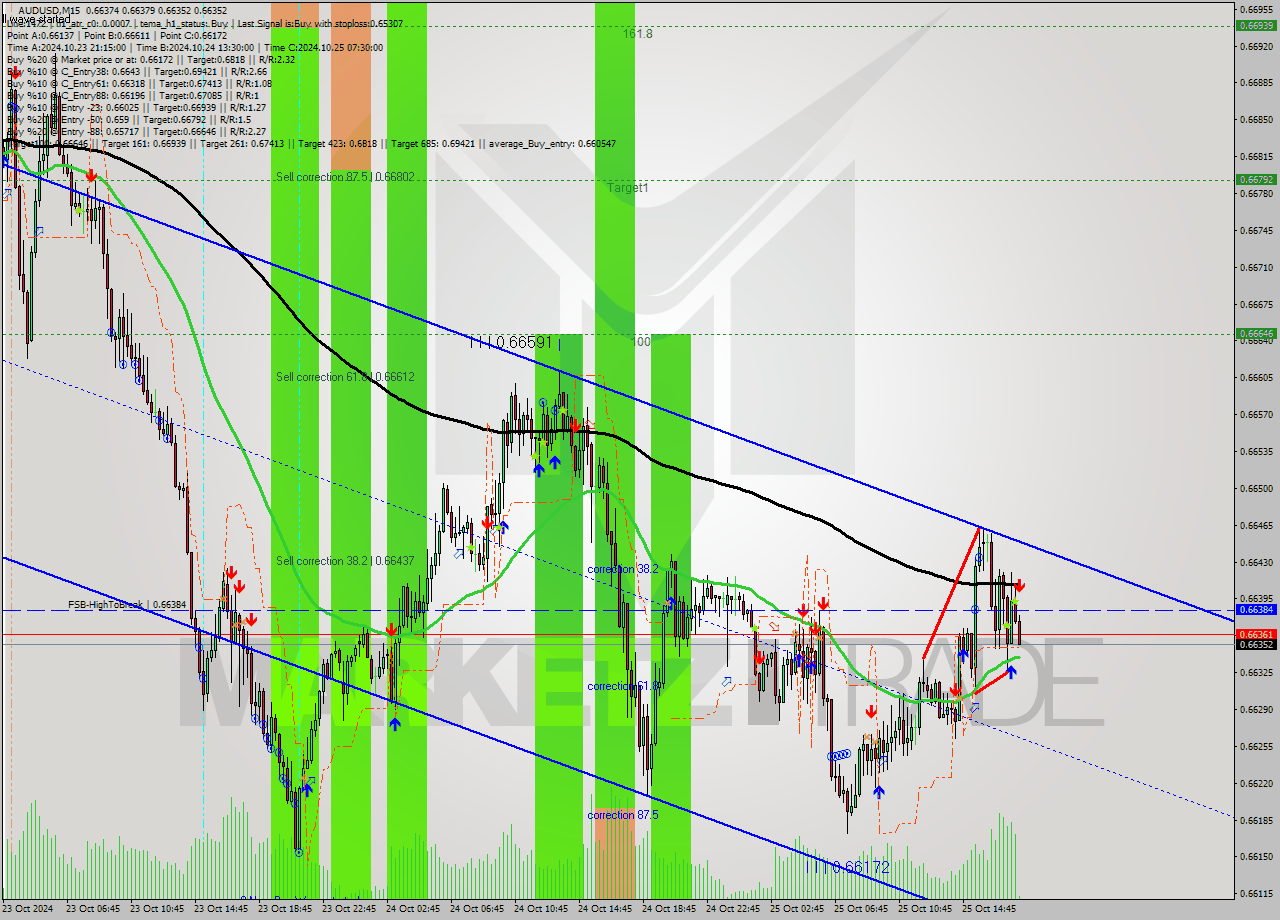The image size is (1280, 920).
Task: Click '25 Oct 14:45' on time axis
Action: tap(987, 909)
